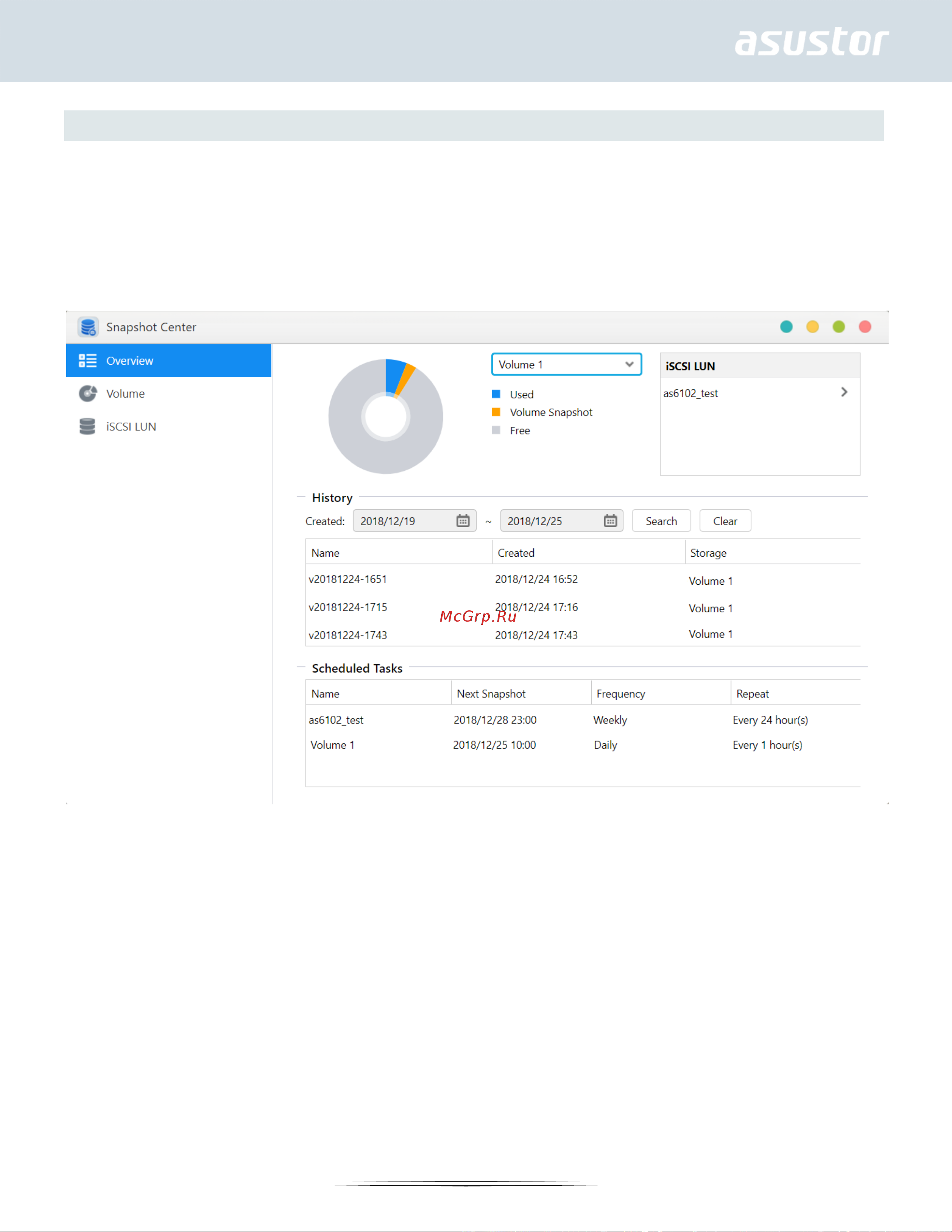952x1232 pixels.
Task: Click the Clear button
Action: pyautogui.click(x=725, y=521)
